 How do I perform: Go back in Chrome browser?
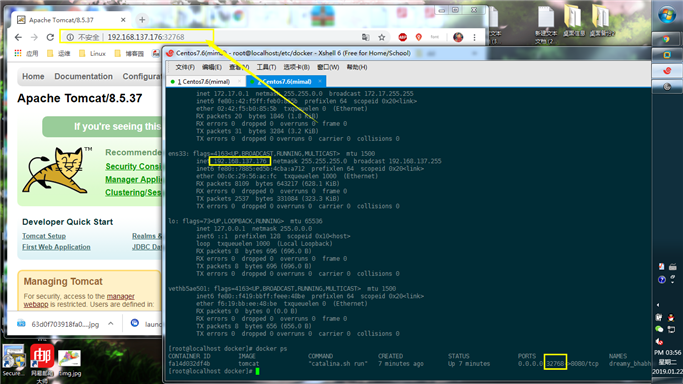pos(18,37)
